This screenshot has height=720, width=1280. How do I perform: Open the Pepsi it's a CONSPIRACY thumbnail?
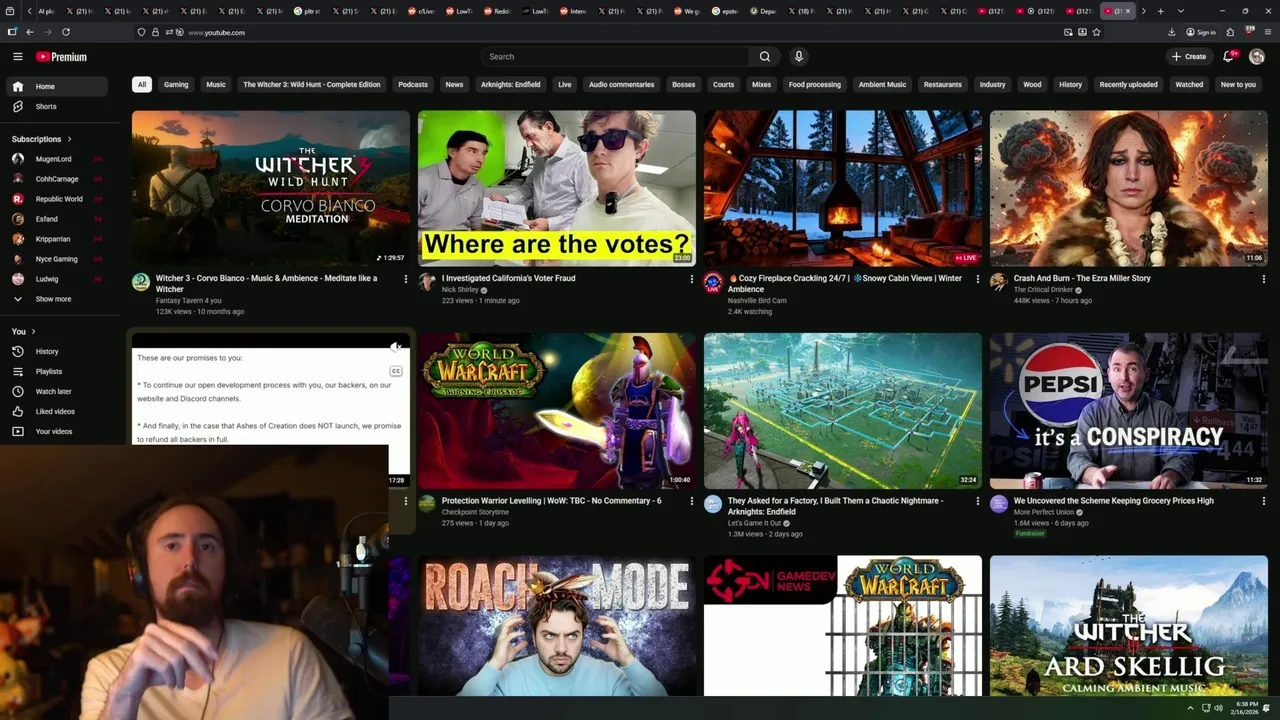click(1128, 410)
